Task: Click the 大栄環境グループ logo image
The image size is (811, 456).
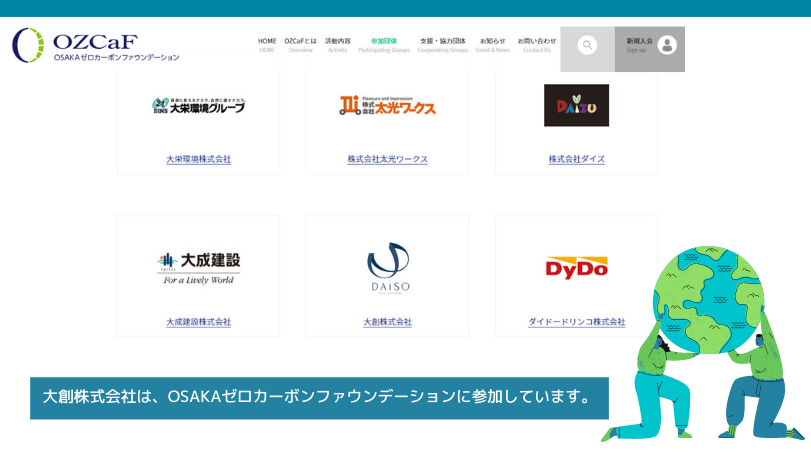Action: coord(199,105)
